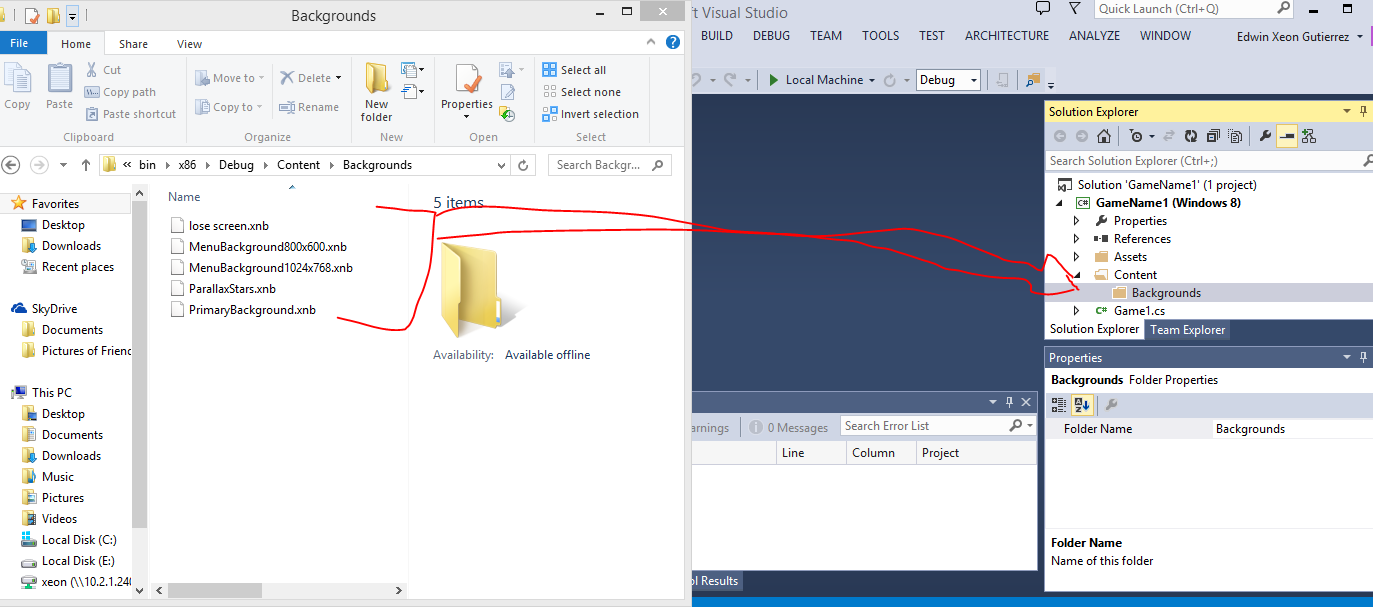Click Rename in the Organize group
The image size is (1373, 607).
click(x=309, y=107)
